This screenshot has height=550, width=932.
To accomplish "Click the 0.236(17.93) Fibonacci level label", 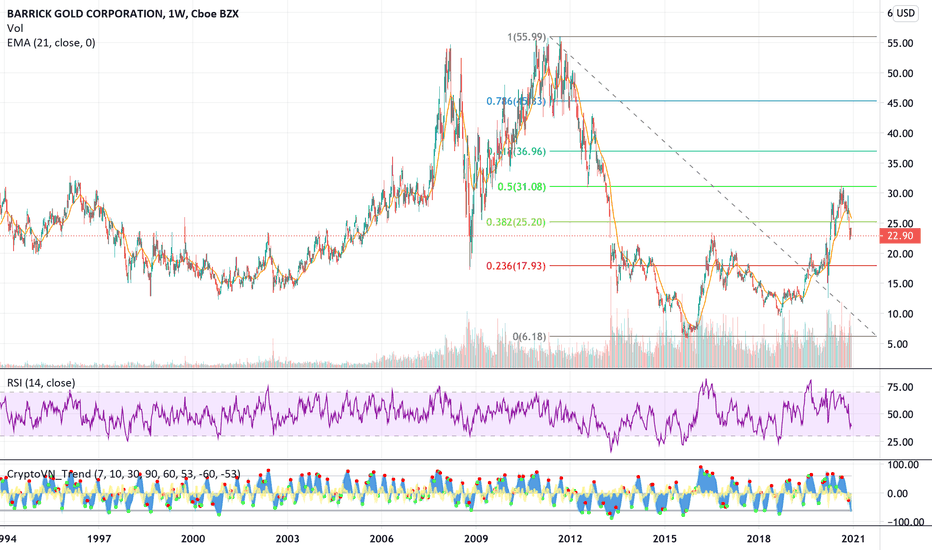I will (x=516, y=266).
